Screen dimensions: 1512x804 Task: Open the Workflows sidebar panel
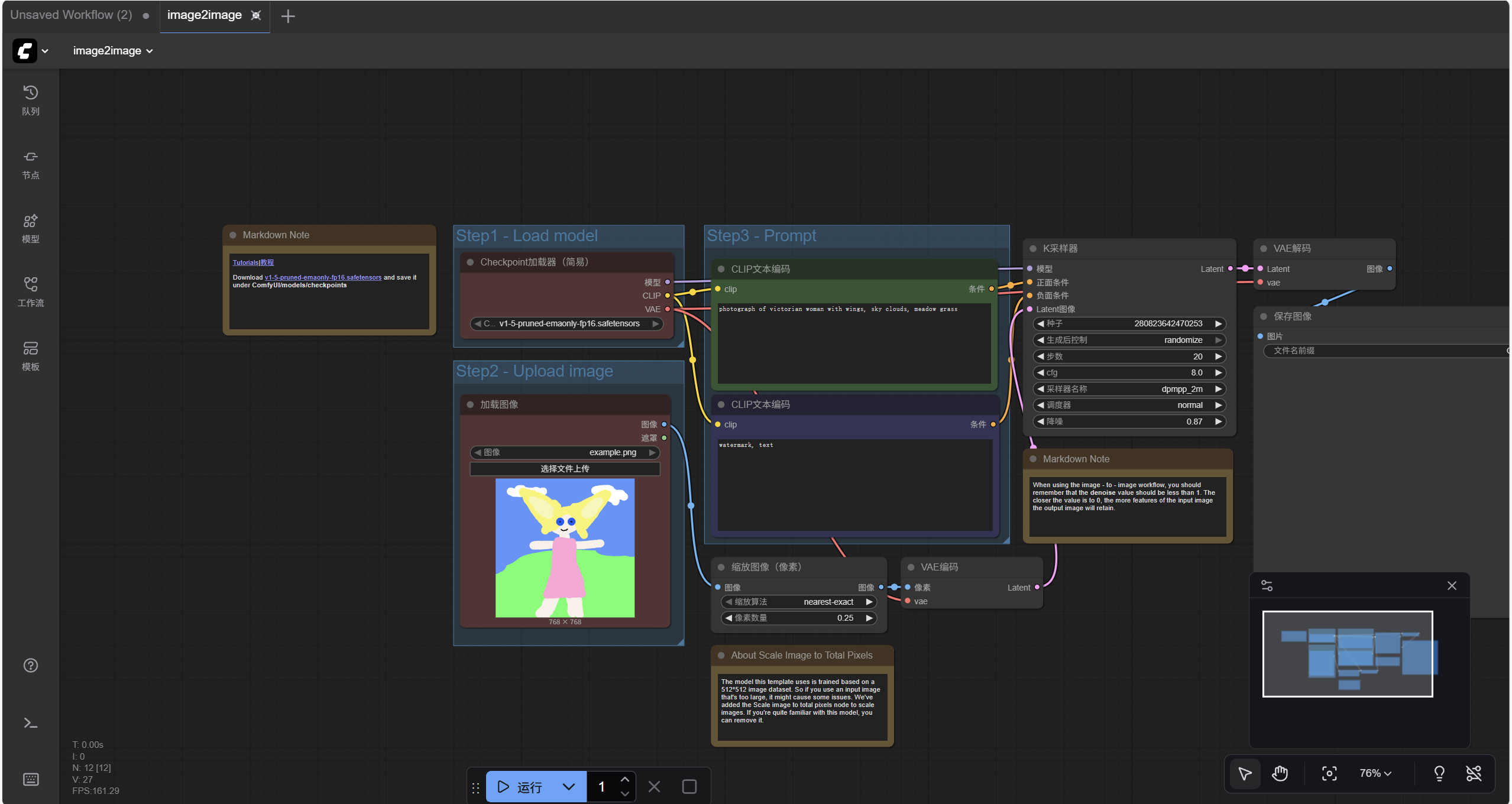click(x=30, y=292)
